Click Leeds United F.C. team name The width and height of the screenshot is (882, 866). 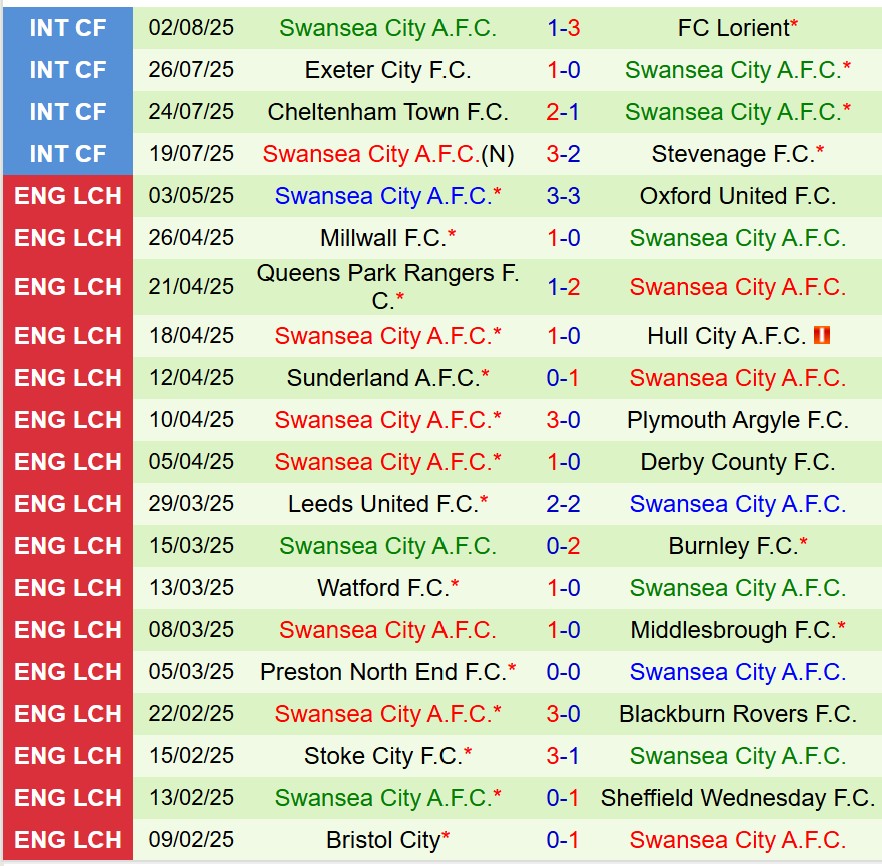(383, 504)
